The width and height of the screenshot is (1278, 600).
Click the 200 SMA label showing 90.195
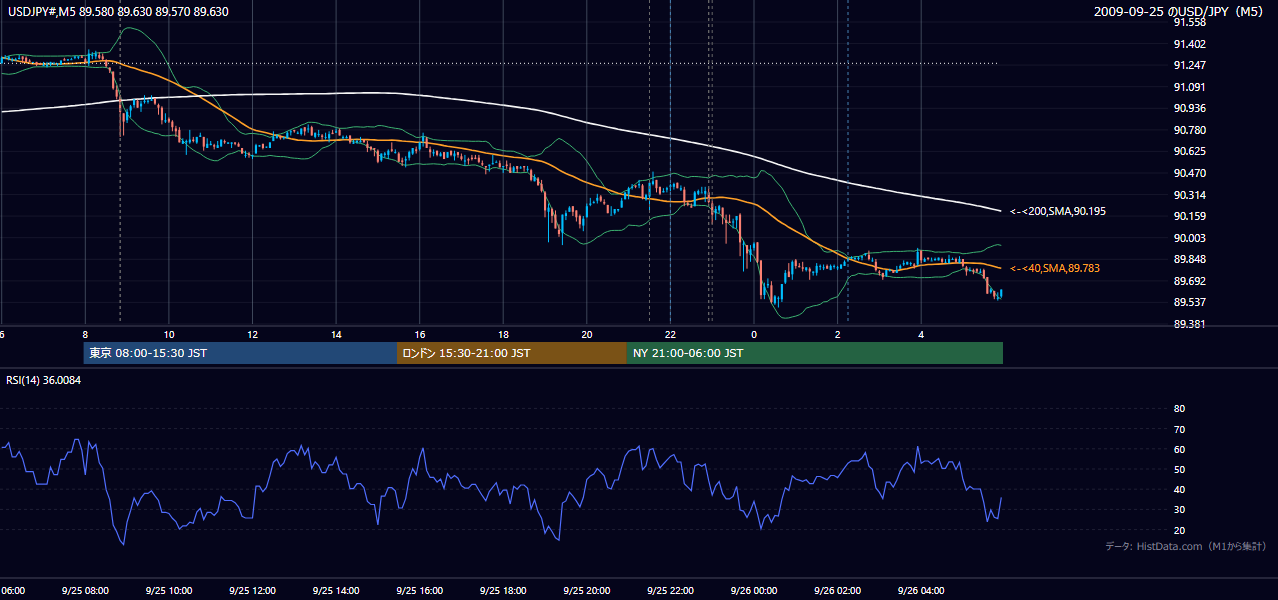point(1057,212)
